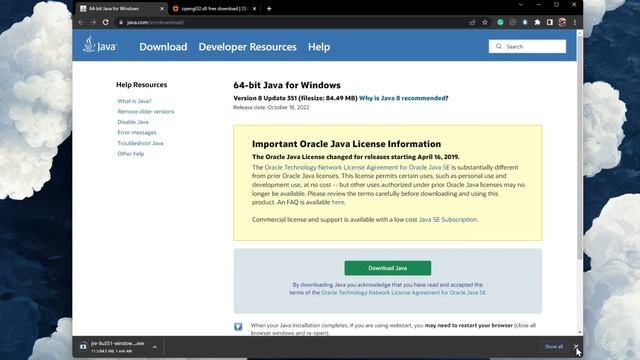This screenshot has height=360, width=640.
Task: Click the jre-8u351-window...exe download item
Action: coord(118,347)
